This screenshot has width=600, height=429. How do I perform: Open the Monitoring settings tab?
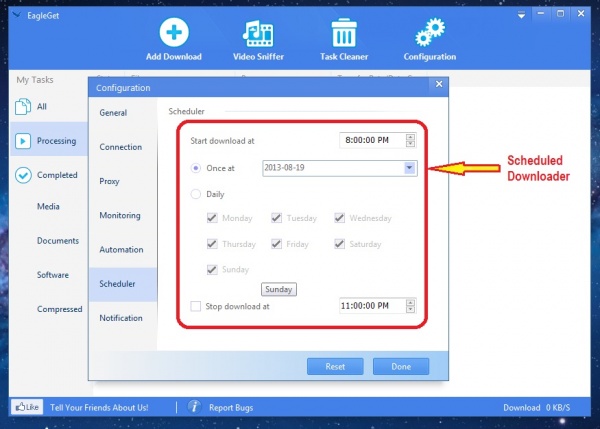pos(123,215)
